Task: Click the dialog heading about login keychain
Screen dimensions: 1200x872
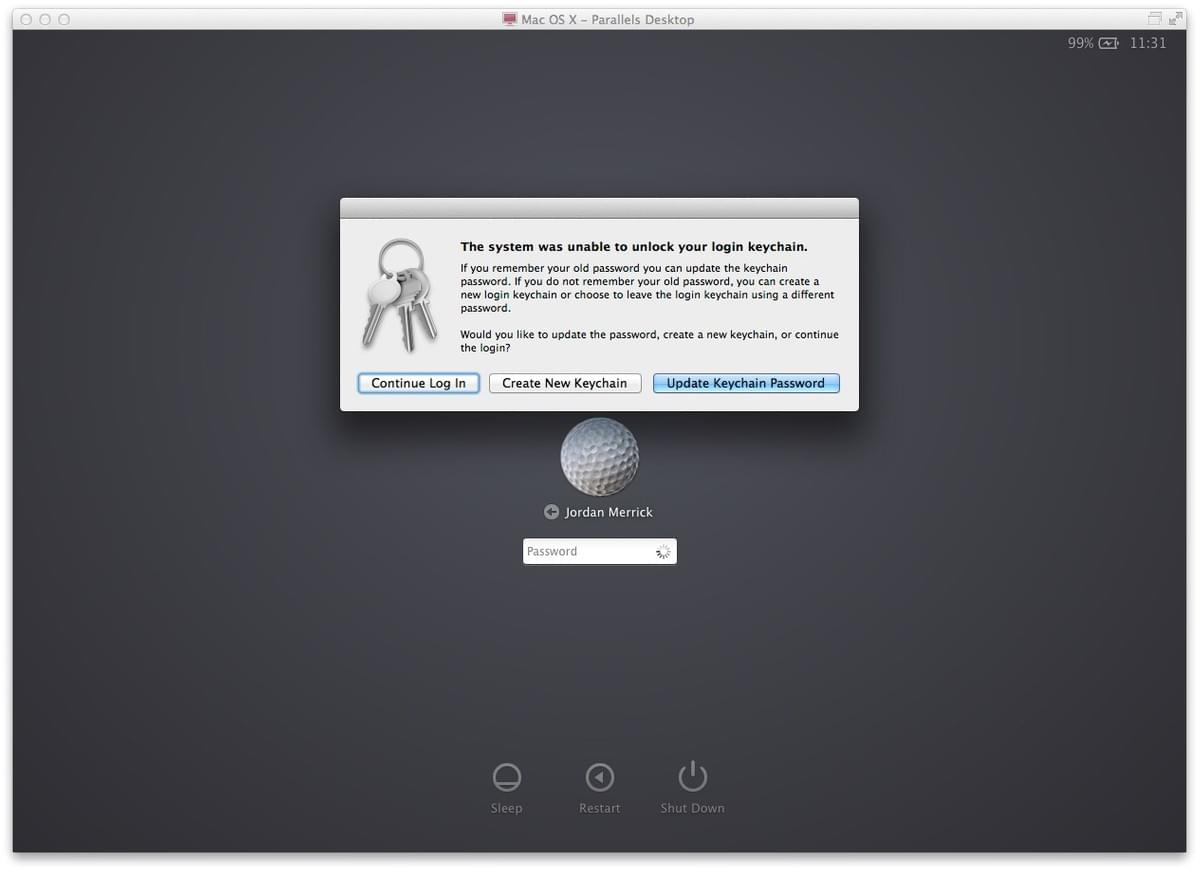Action: point(634,246)
